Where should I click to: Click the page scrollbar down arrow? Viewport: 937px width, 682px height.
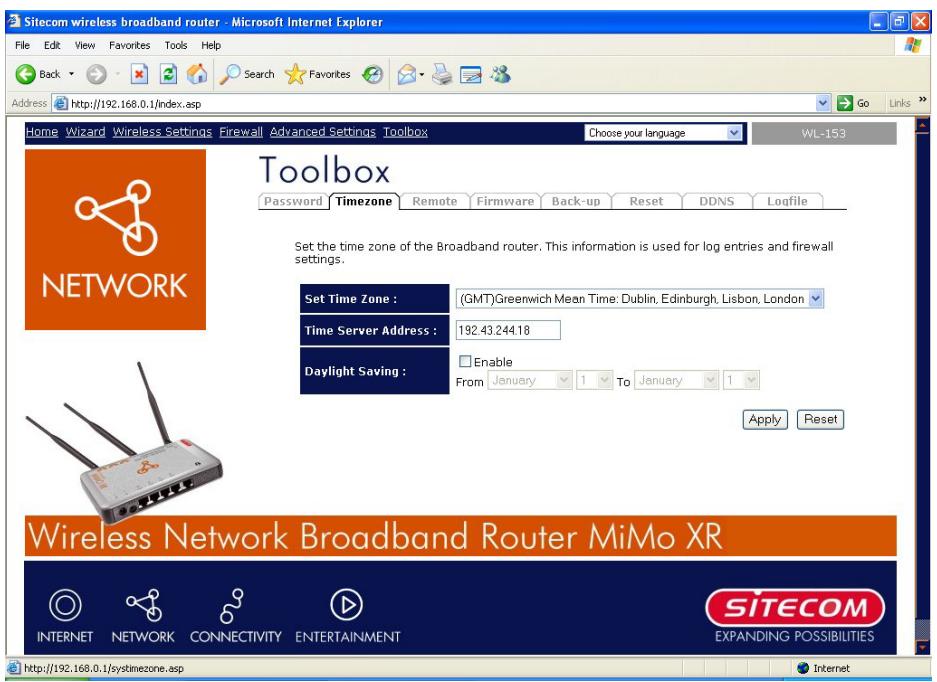923,647
